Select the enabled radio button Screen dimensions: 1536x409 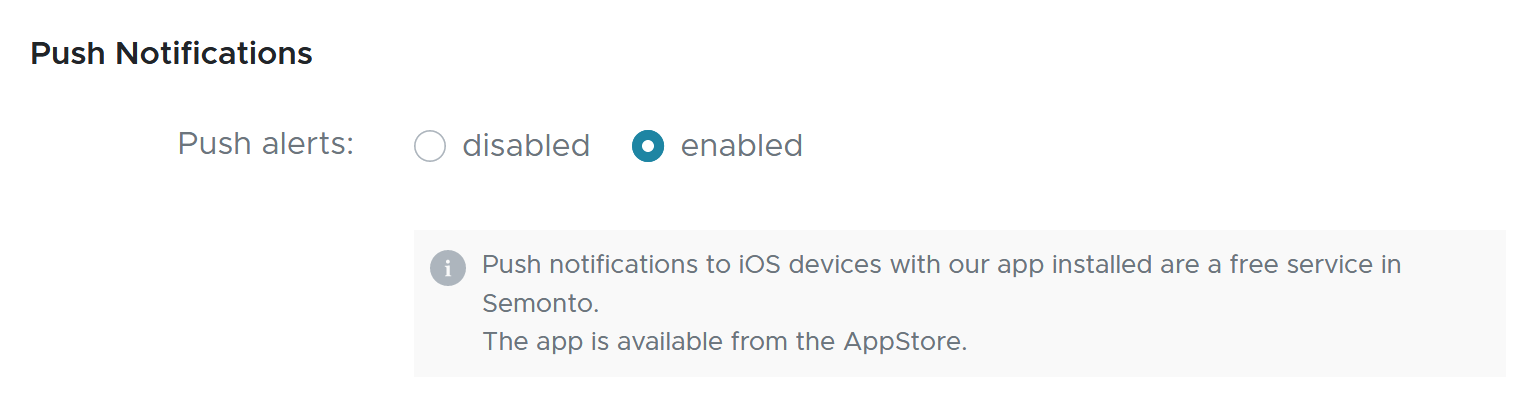(648, 146)
